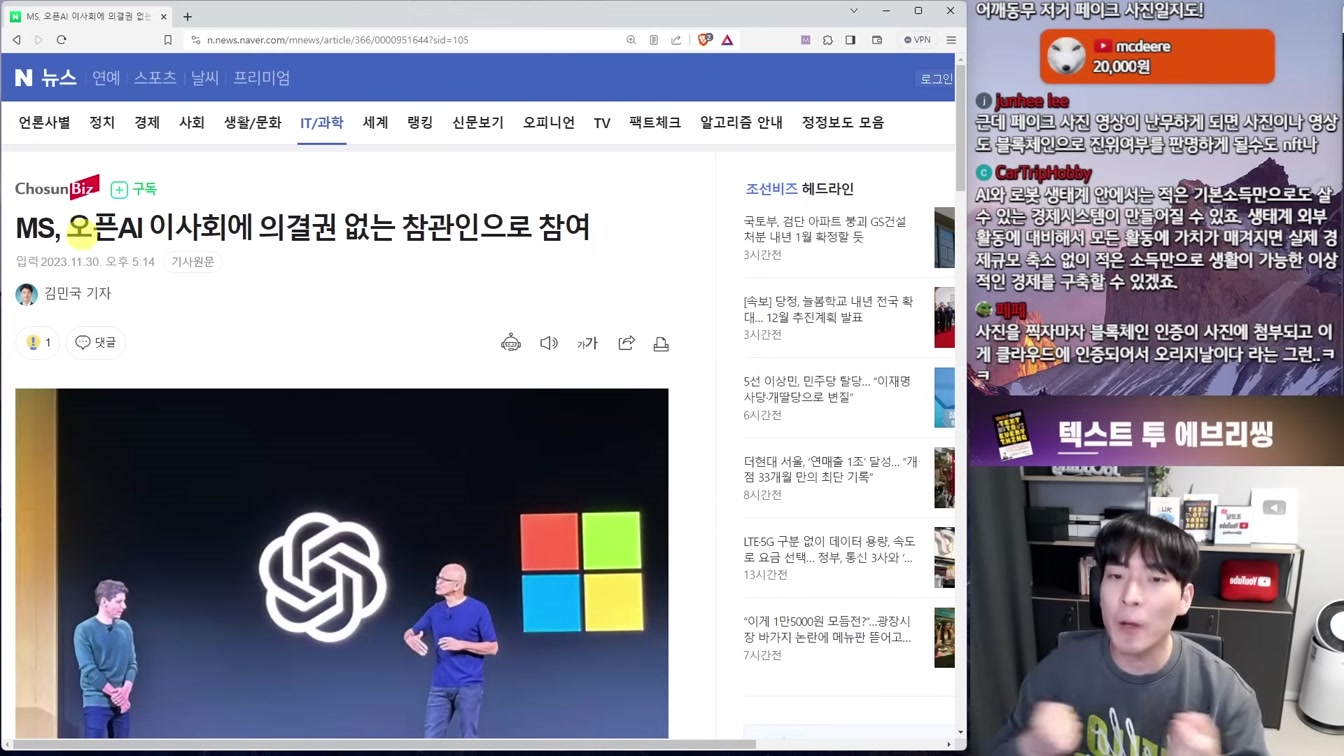Viewport: 1344px width, 756px height.
Task: Click the AI summary robot icon
Action: tap(511, 343)
